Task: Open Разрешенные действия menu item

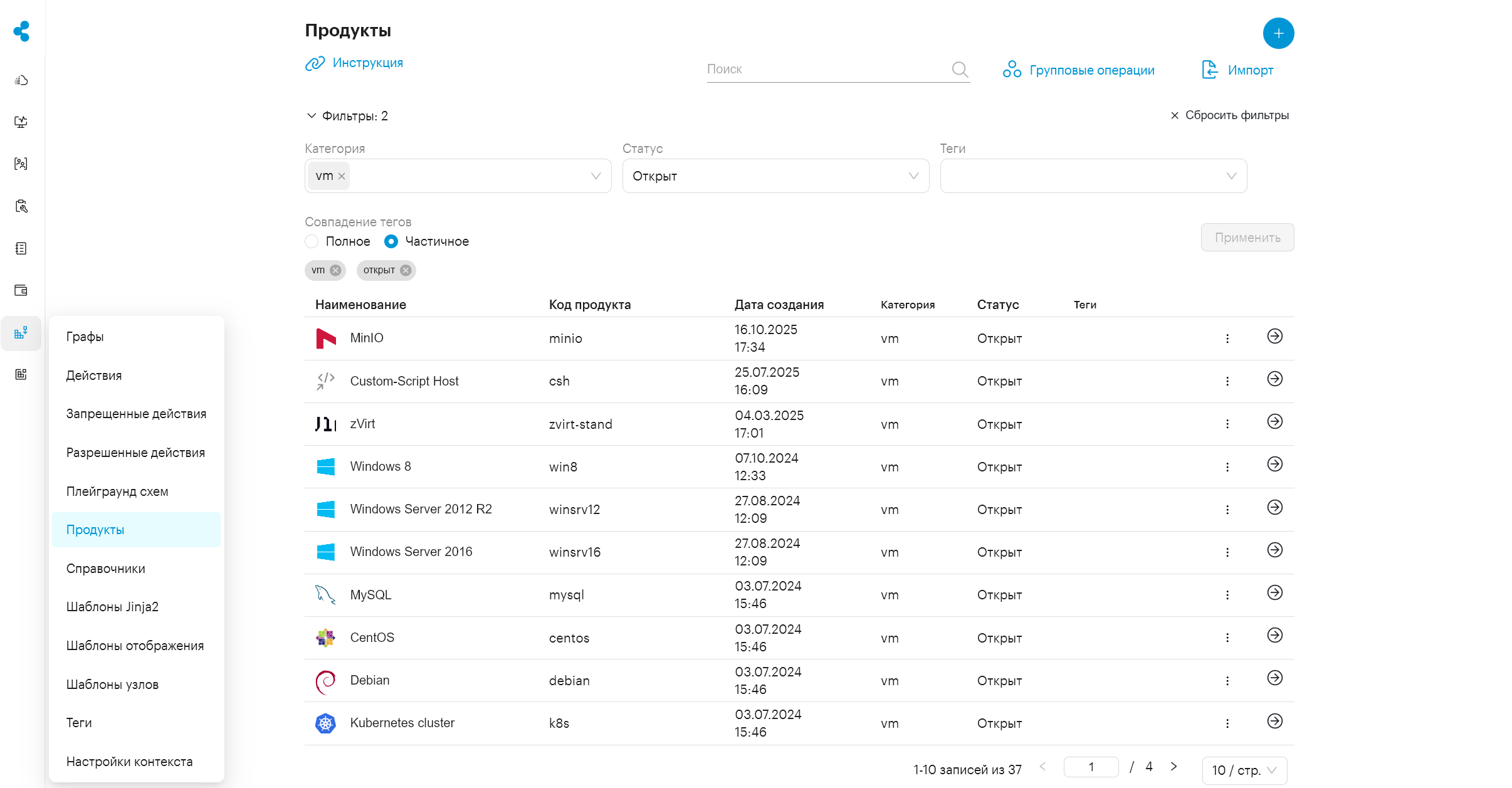Action: coord(137,453)
